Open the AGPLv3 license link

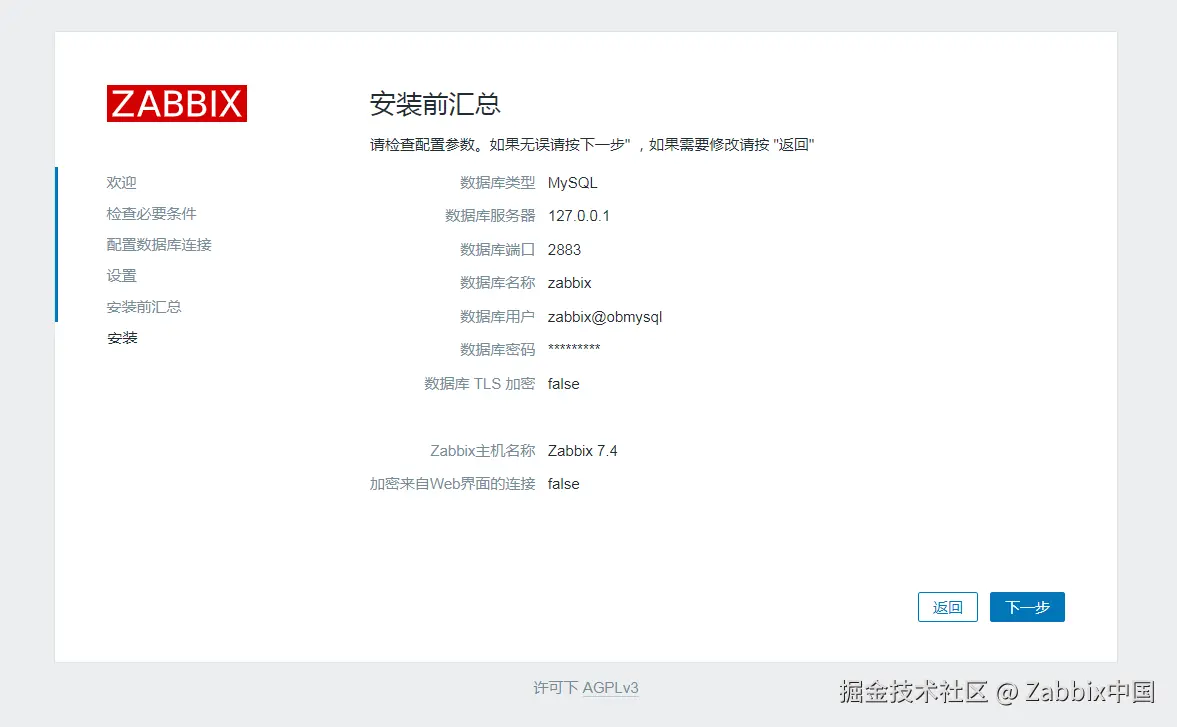(610, 687)
